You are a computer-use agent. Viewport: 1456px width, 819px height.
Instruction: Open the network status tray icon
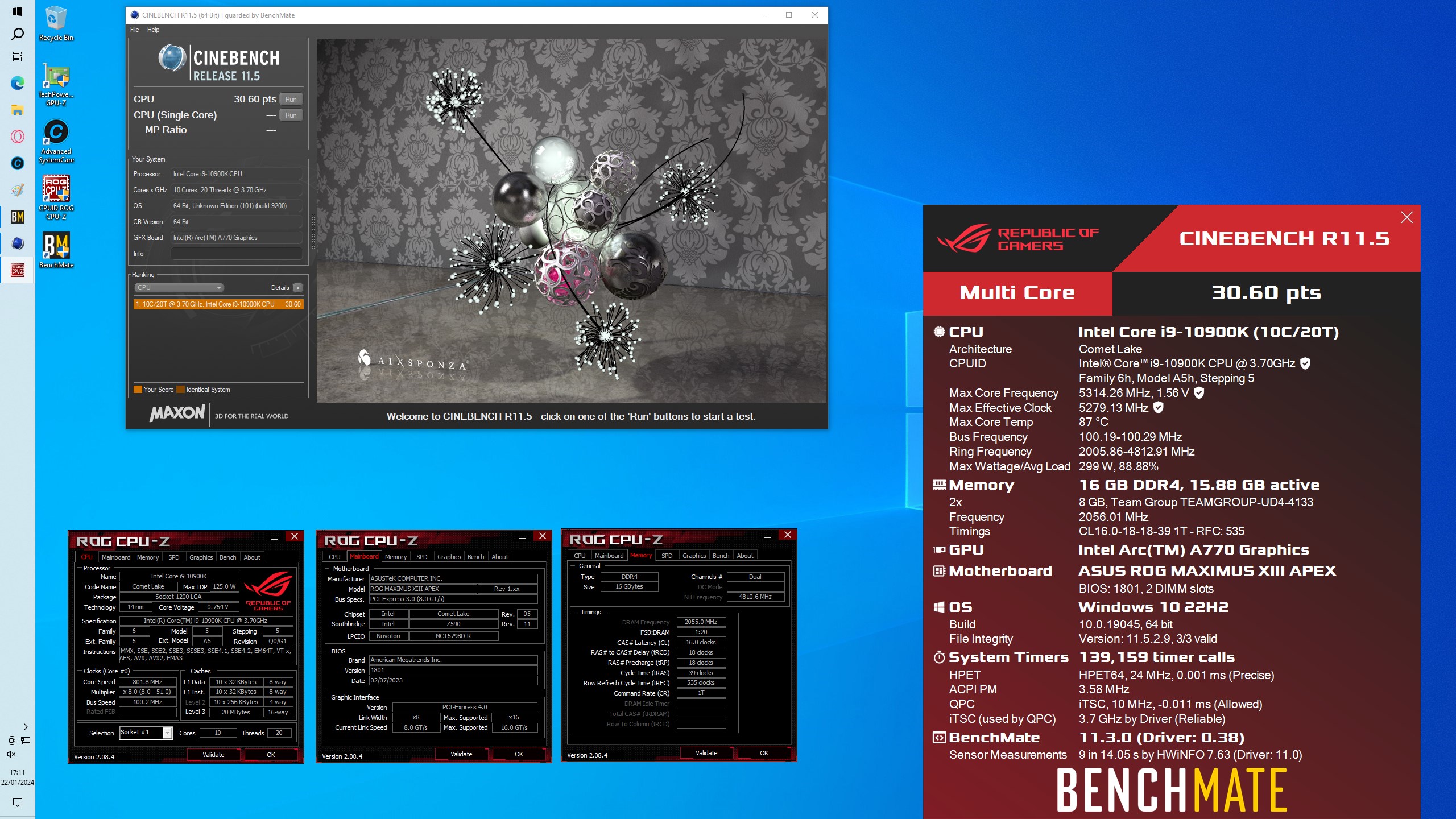pyautogui.click(x=26, y=741)
